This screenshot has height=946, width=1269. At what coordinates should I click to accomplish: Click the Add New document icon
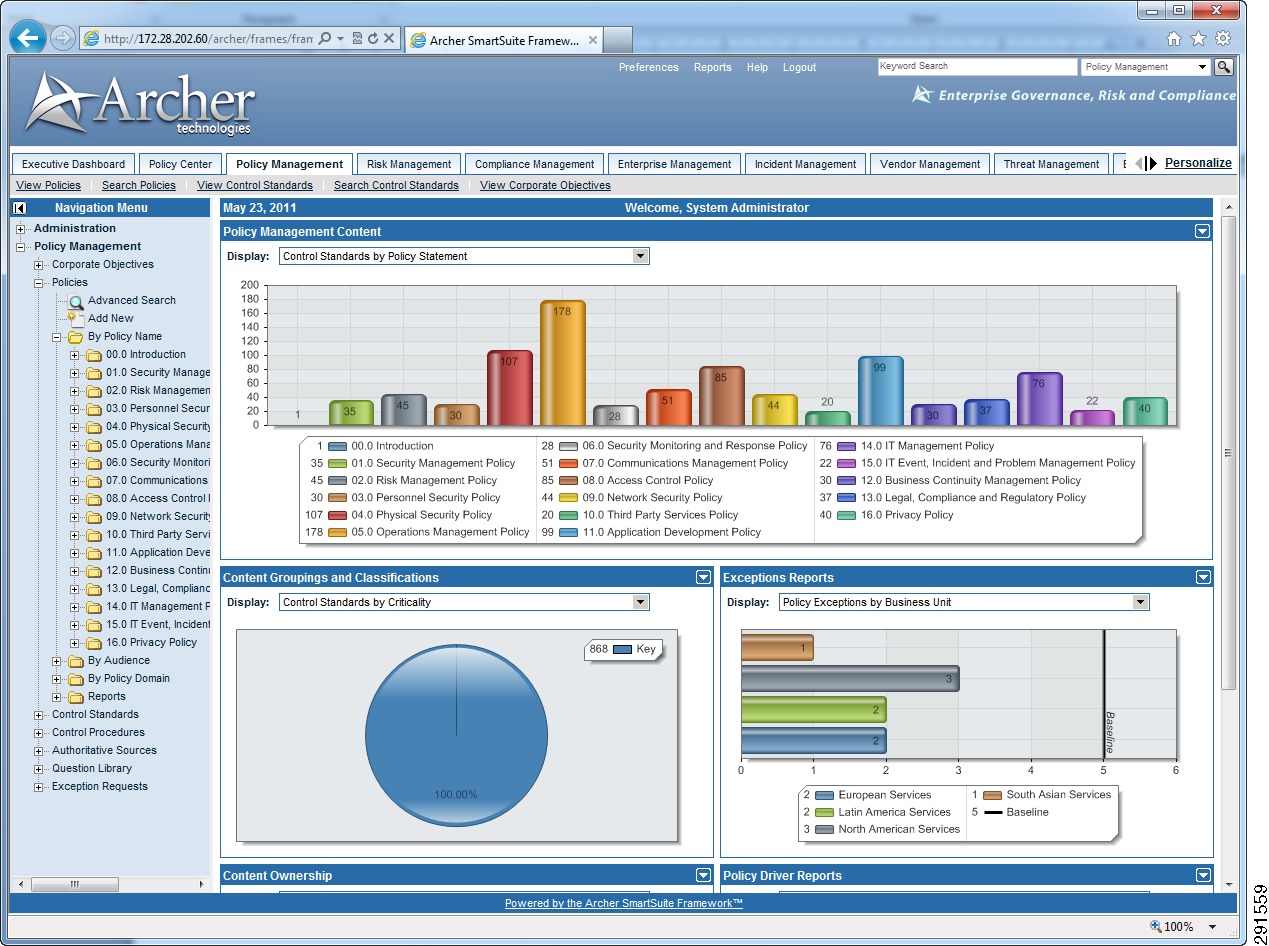[x=76, y=318]
